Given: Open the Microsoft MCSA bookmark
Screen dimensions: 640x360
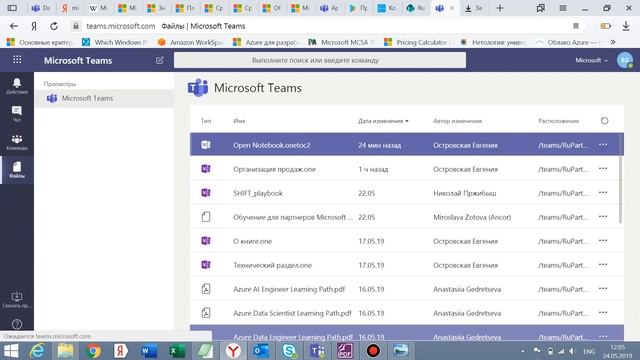Looking at the screenshot, I should click(341, 42).
